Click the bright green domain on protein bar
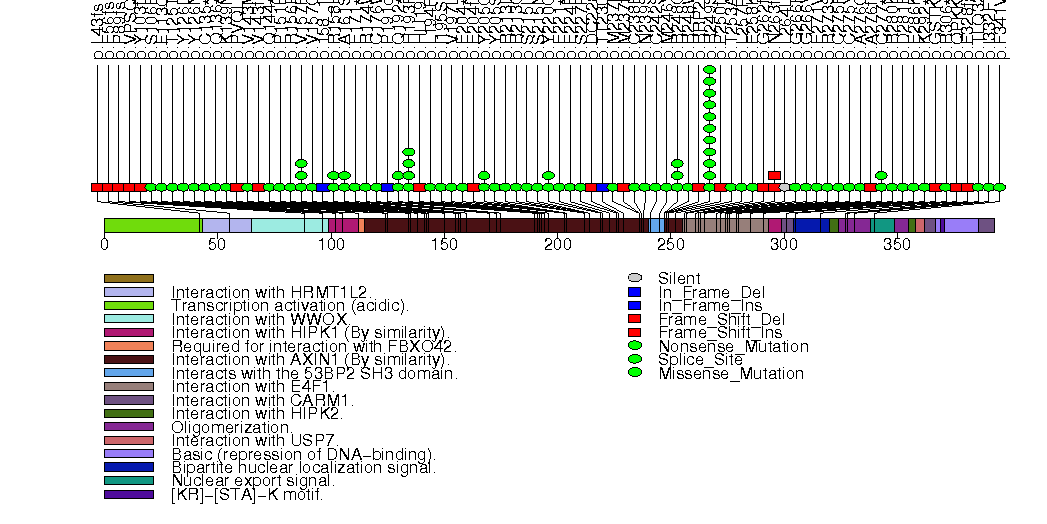The width and height of the screenshot is (1047, 524). point(152,226)
